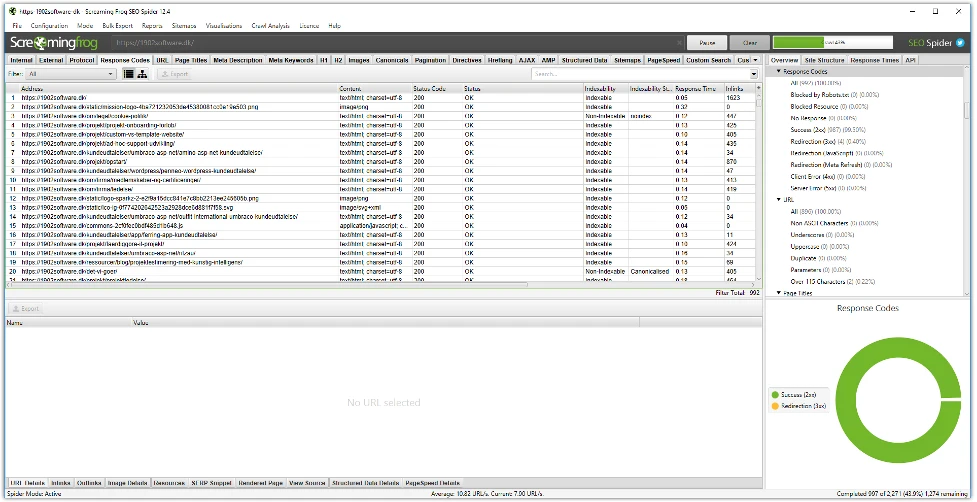Screen dimensions: 977x502
Task: Switch to list view mode
Action: (128, 74)
